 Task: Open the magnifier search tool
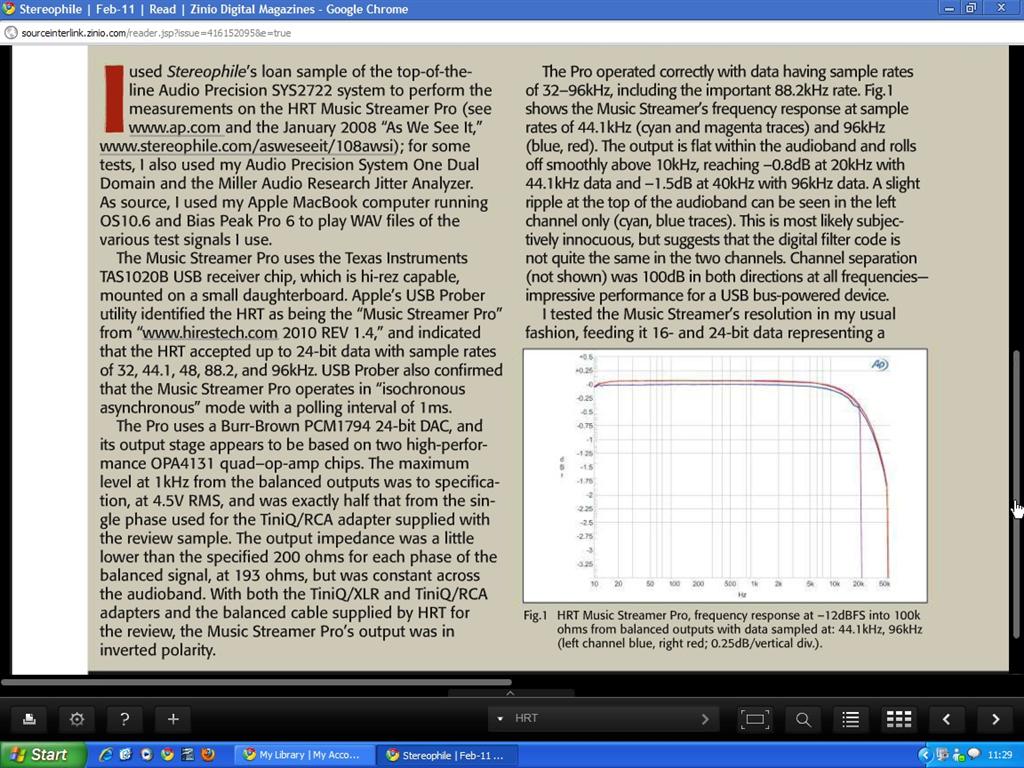pos(803,719)
